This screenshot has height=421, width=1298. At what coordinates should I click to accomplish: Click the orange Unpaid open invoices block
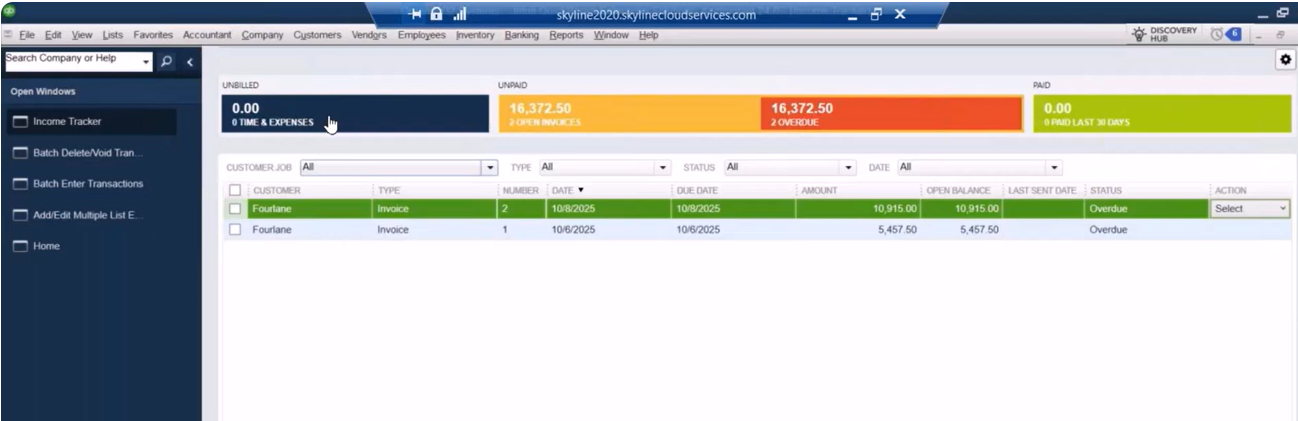click(628, 114)
